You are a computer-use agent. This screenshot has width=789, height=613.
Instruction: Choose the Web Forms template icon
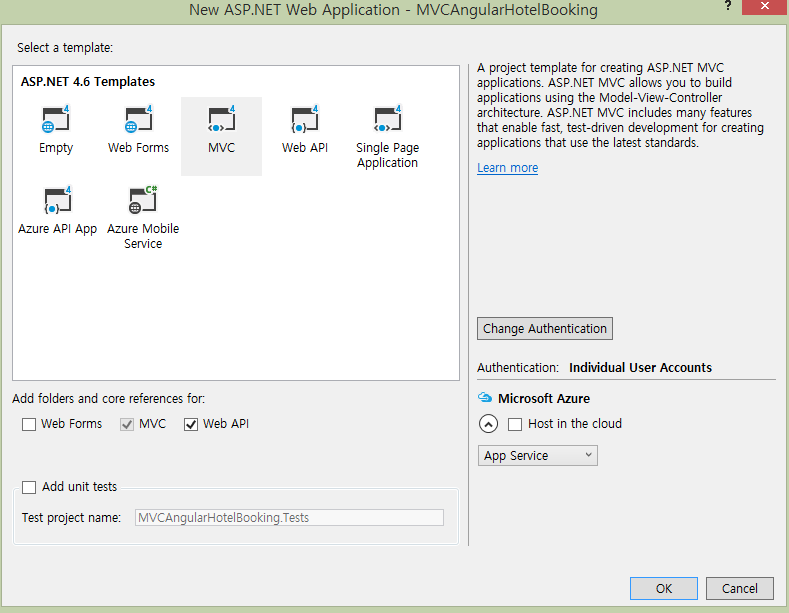pos(138,119)
